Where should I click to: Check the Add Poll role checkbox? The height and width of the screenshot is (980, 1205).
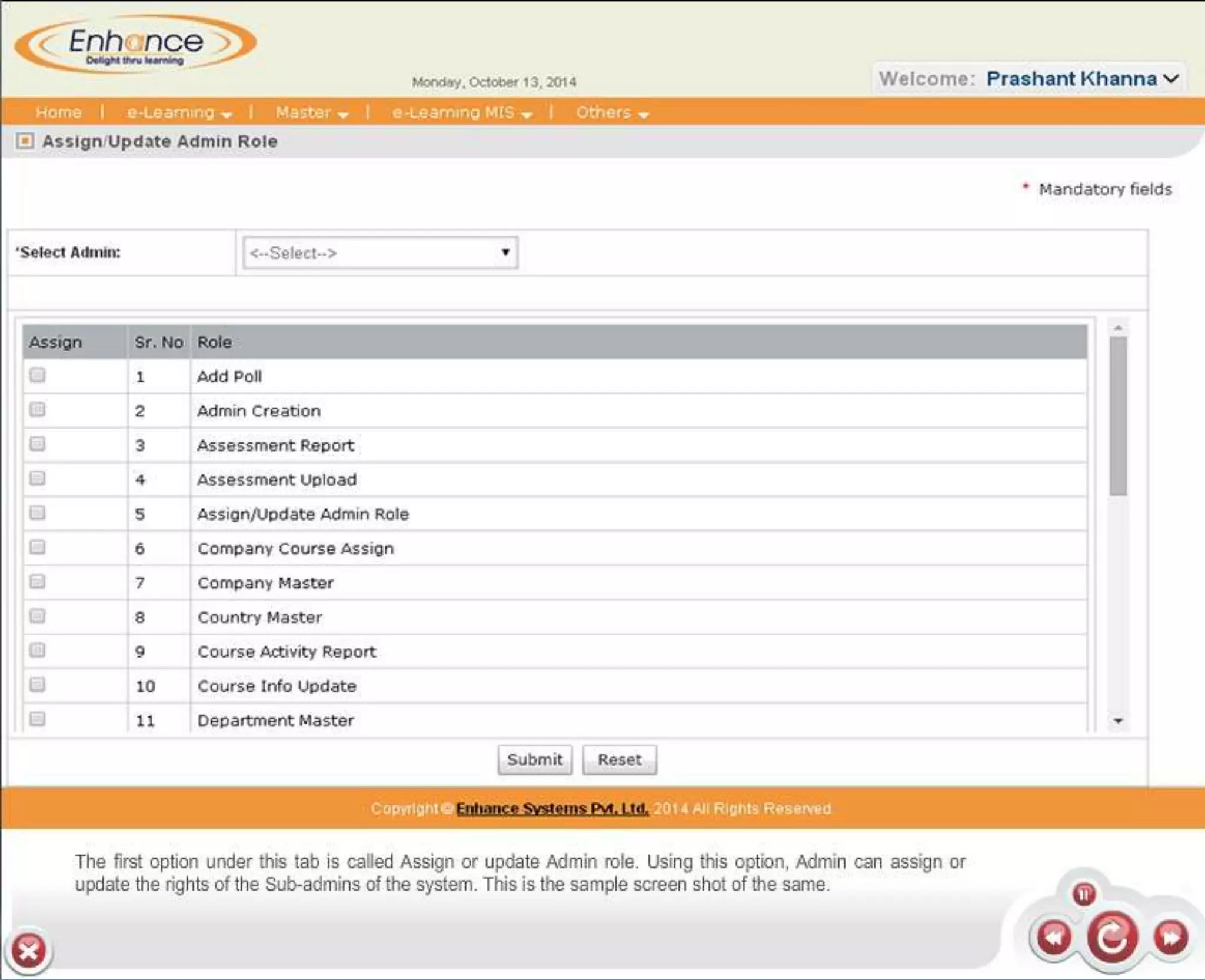click(x=38, y=375)
